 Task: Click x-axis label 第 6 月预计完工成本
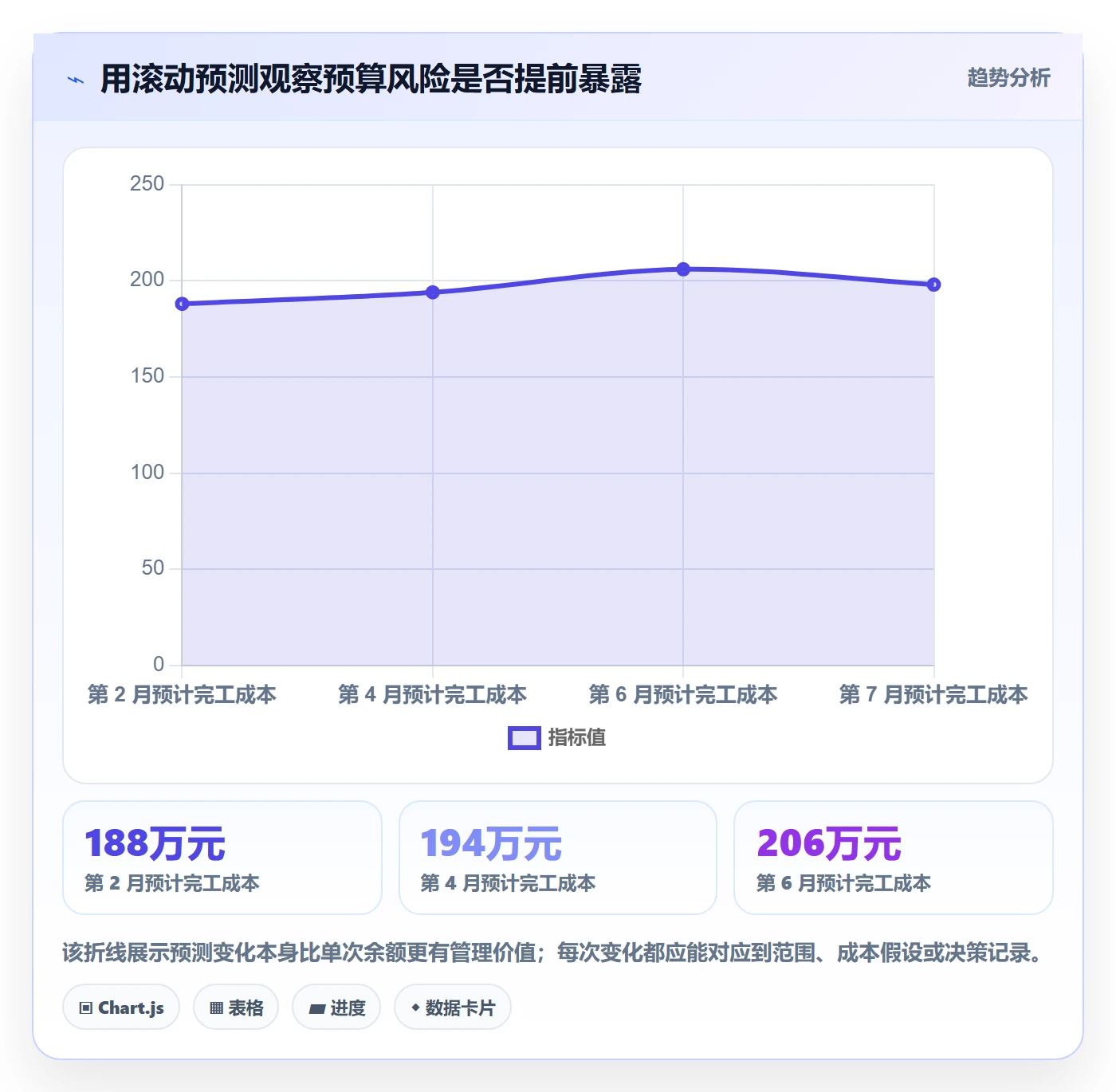pos(683,695)
